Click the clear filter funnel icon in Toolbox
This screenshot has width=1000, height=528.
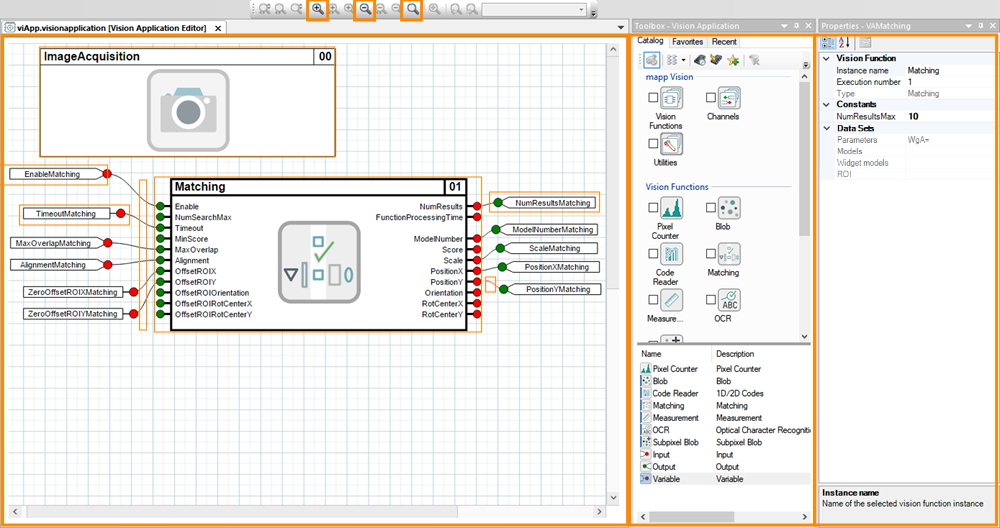[754, 60]
